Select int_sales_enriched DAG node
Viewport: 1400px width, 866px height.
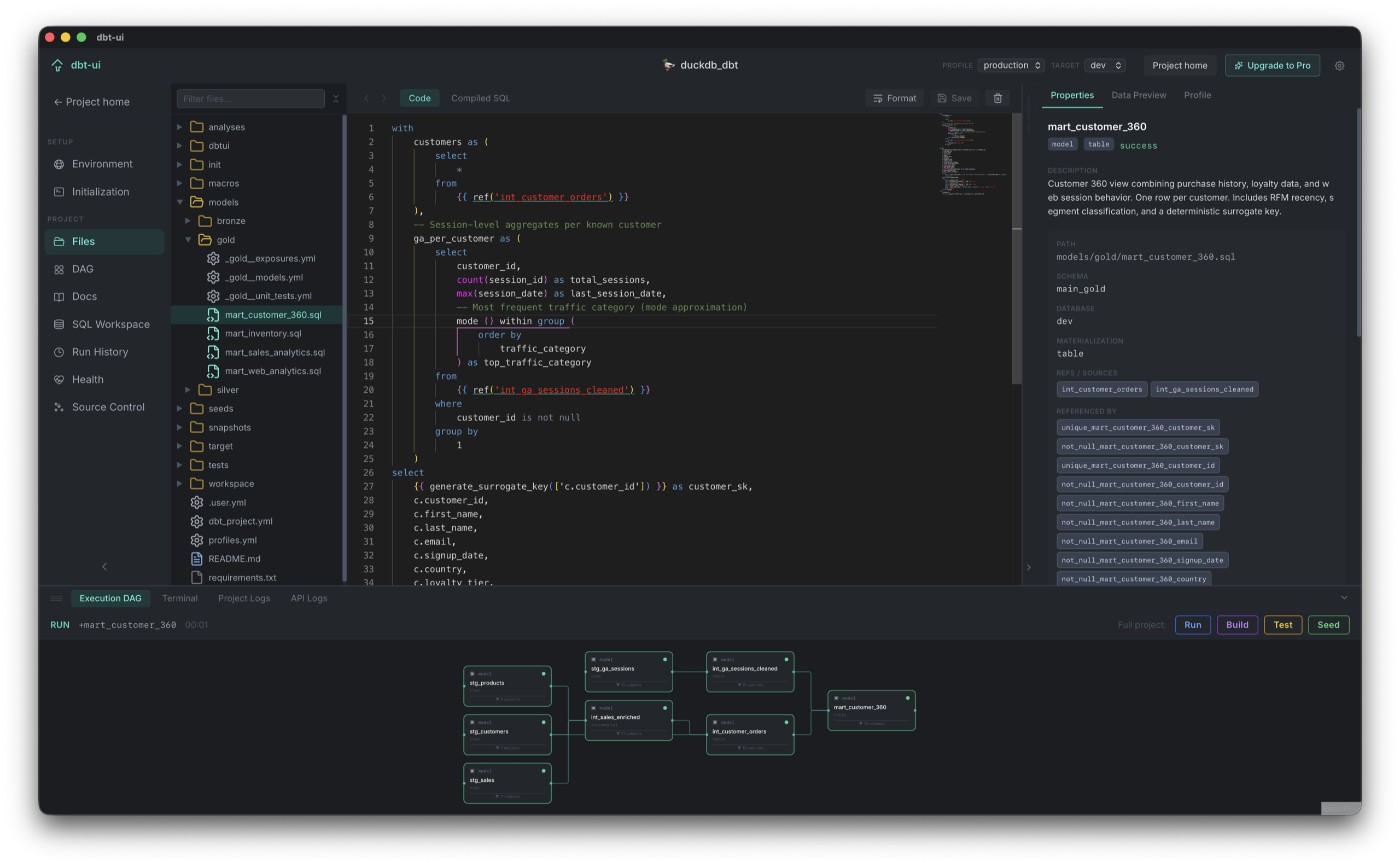pyautogui.click(x=629, y=720)
